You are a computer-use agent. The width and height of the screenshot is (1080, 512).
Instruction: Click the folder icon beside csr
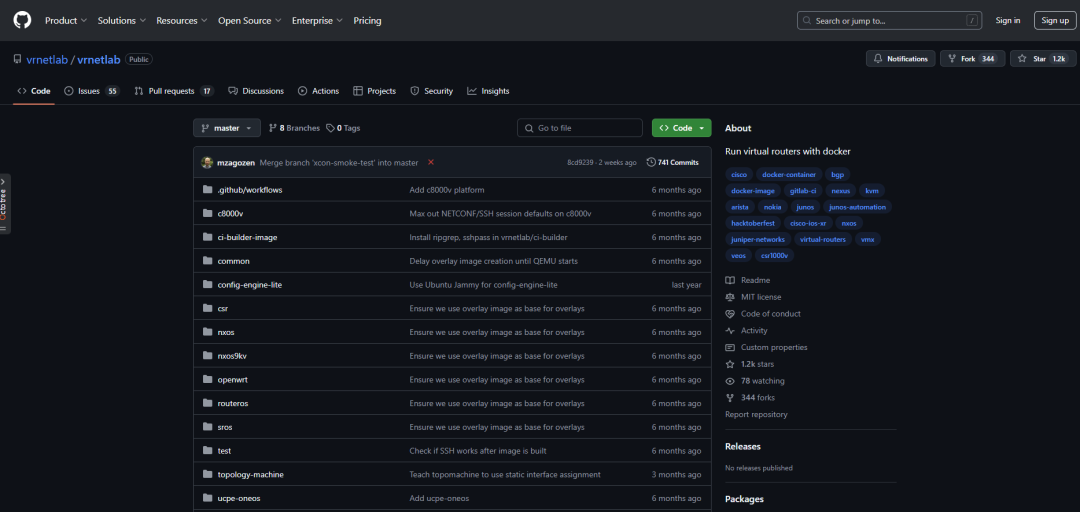(207, 308)
